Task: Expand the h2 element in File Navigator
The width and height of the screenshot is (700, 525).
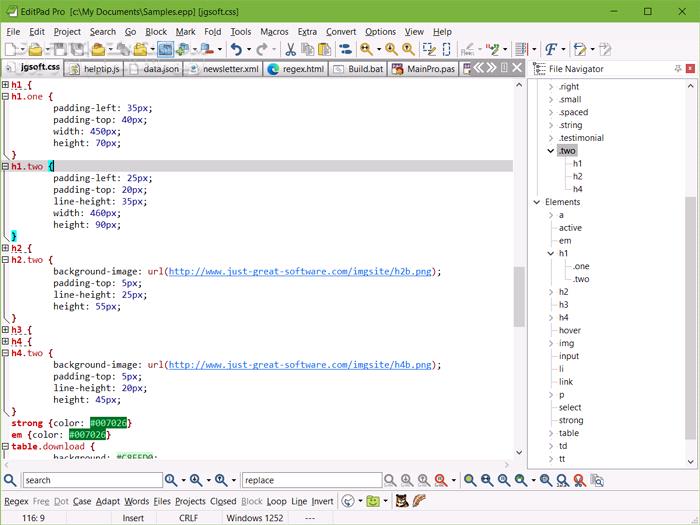Action: tap(550, 292)
